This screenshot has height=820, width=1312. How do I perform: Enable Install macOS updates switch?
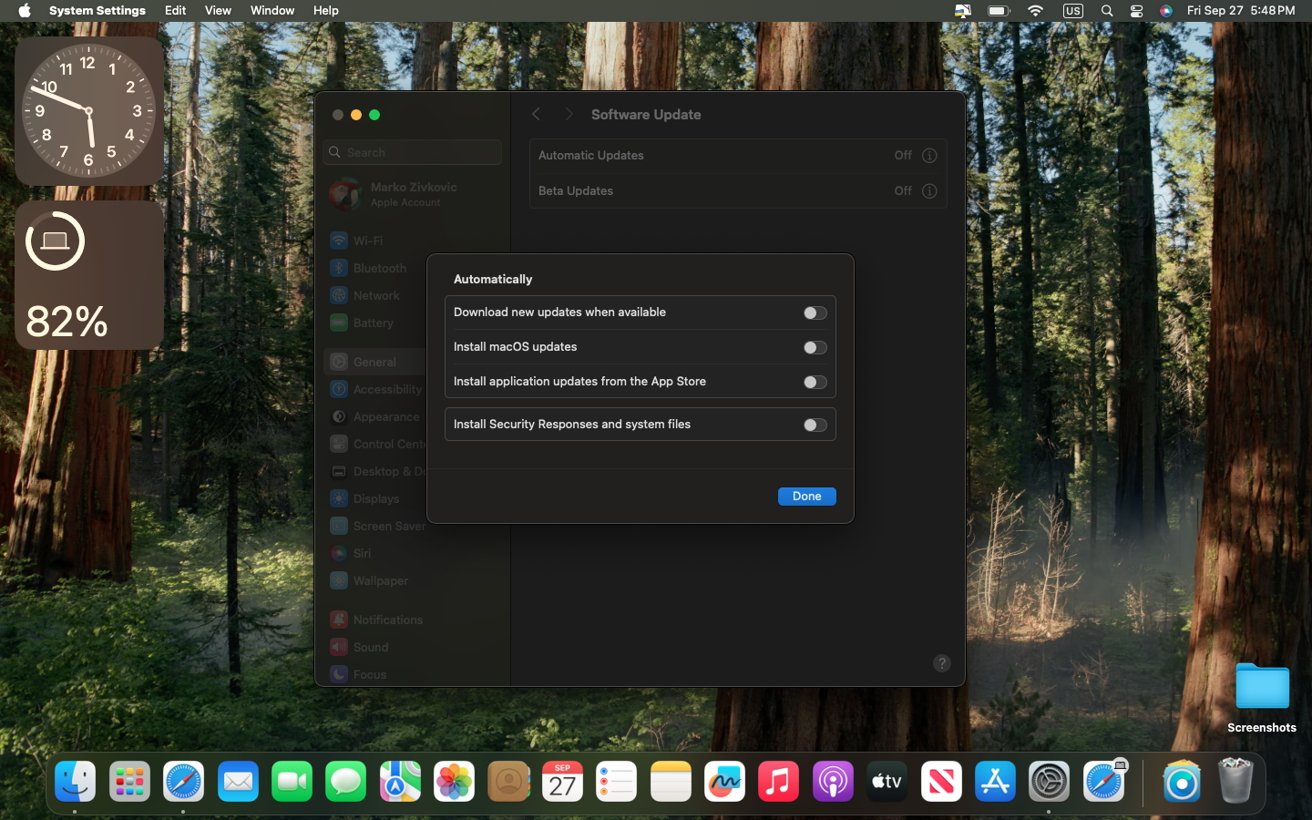(x=815, y=348)
